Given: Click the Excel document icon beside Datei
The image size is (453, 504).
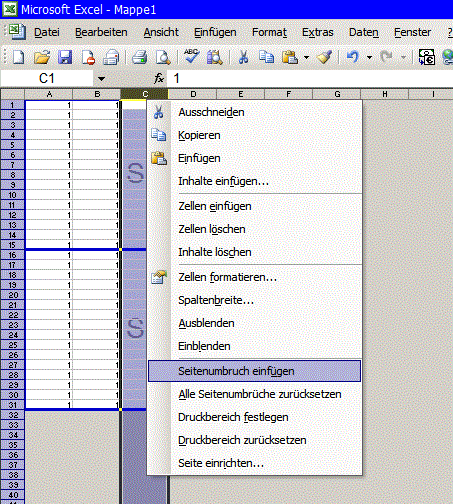Looking at the screenshot, I should [17, 32].
